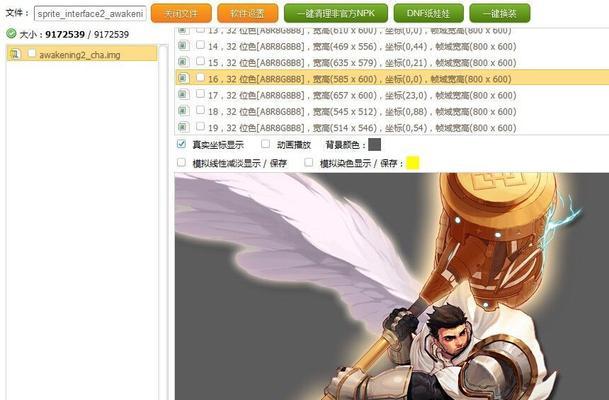Tick the checkbox for frame 17
The width and height of the screenshot is (609, 400).
point(200,94)
